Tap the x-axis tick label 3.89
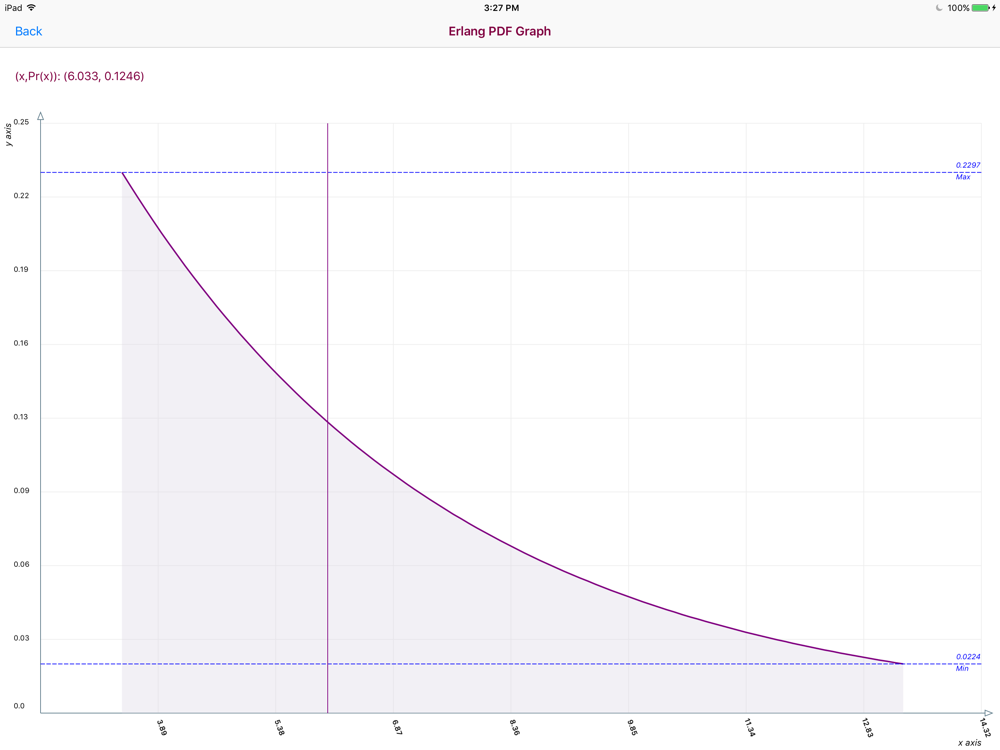Screen dimensions: 1000x750 pos(162,728)
